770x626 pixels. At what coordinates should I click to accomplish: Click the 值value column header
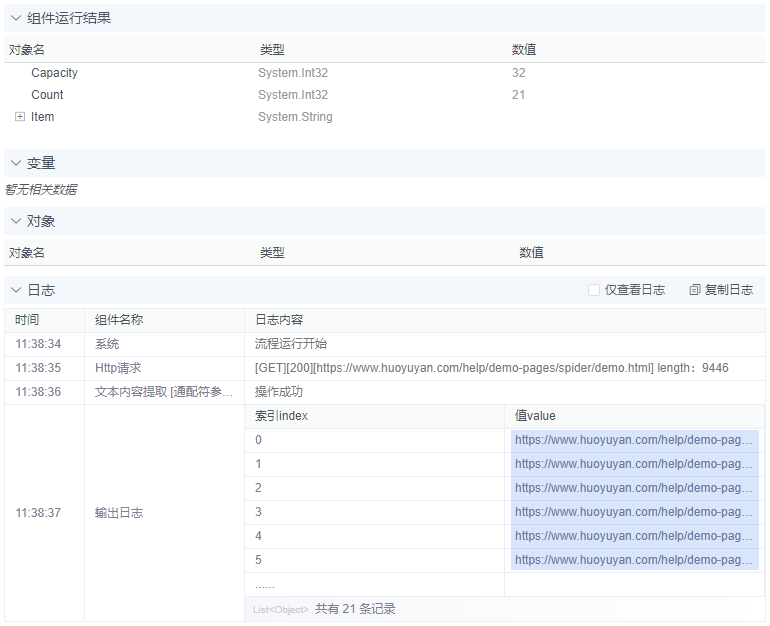point(535,416)
